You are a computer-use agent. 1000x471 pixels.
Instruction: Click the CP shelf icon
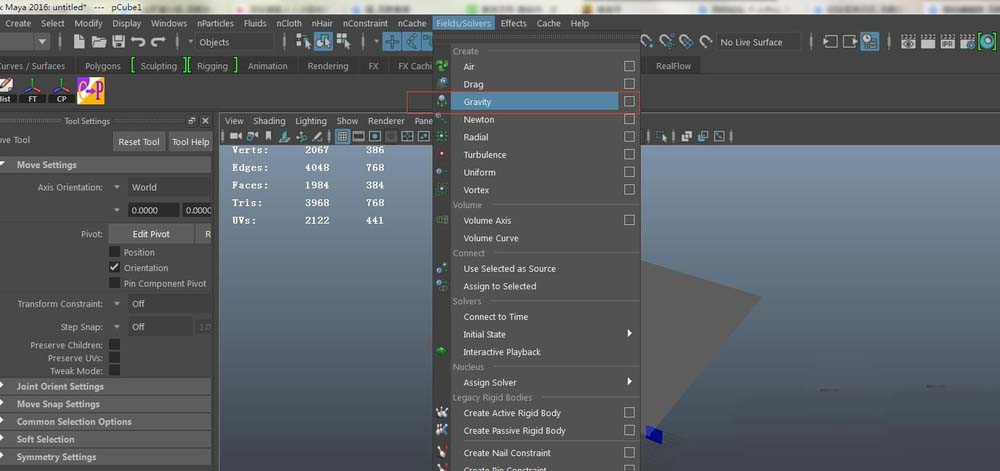(61, 91)
